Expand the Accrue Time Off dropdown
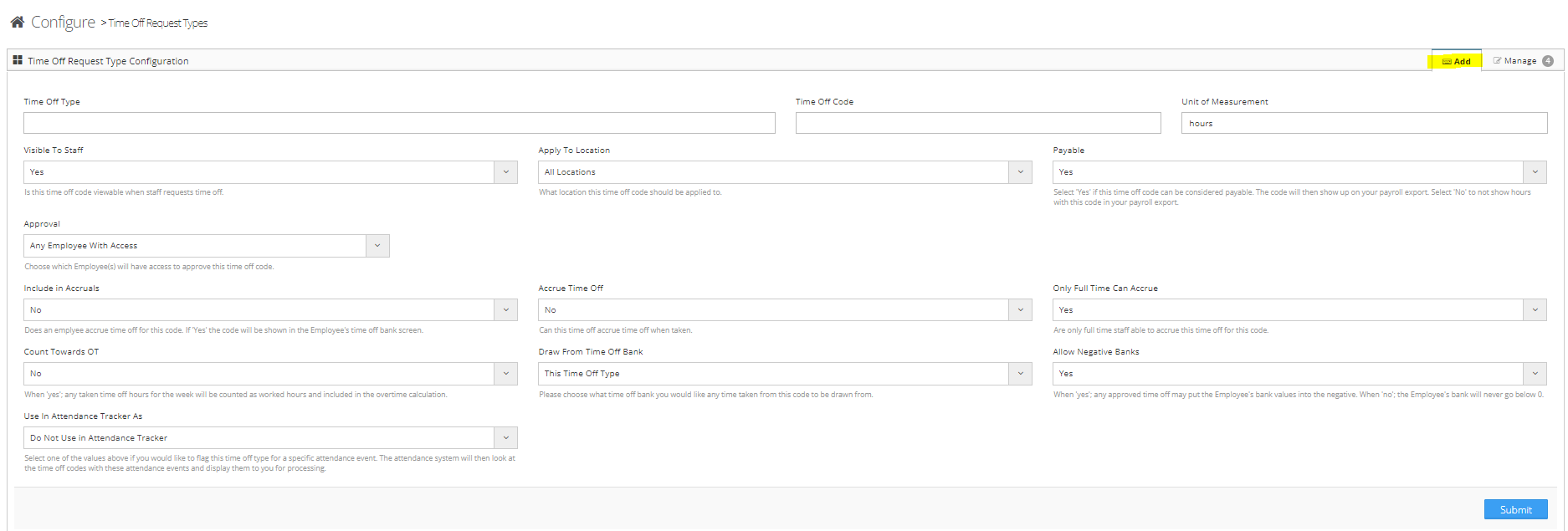Viewport: 1568px width, 531px height. pyautogui.click(x=784, y=310)
